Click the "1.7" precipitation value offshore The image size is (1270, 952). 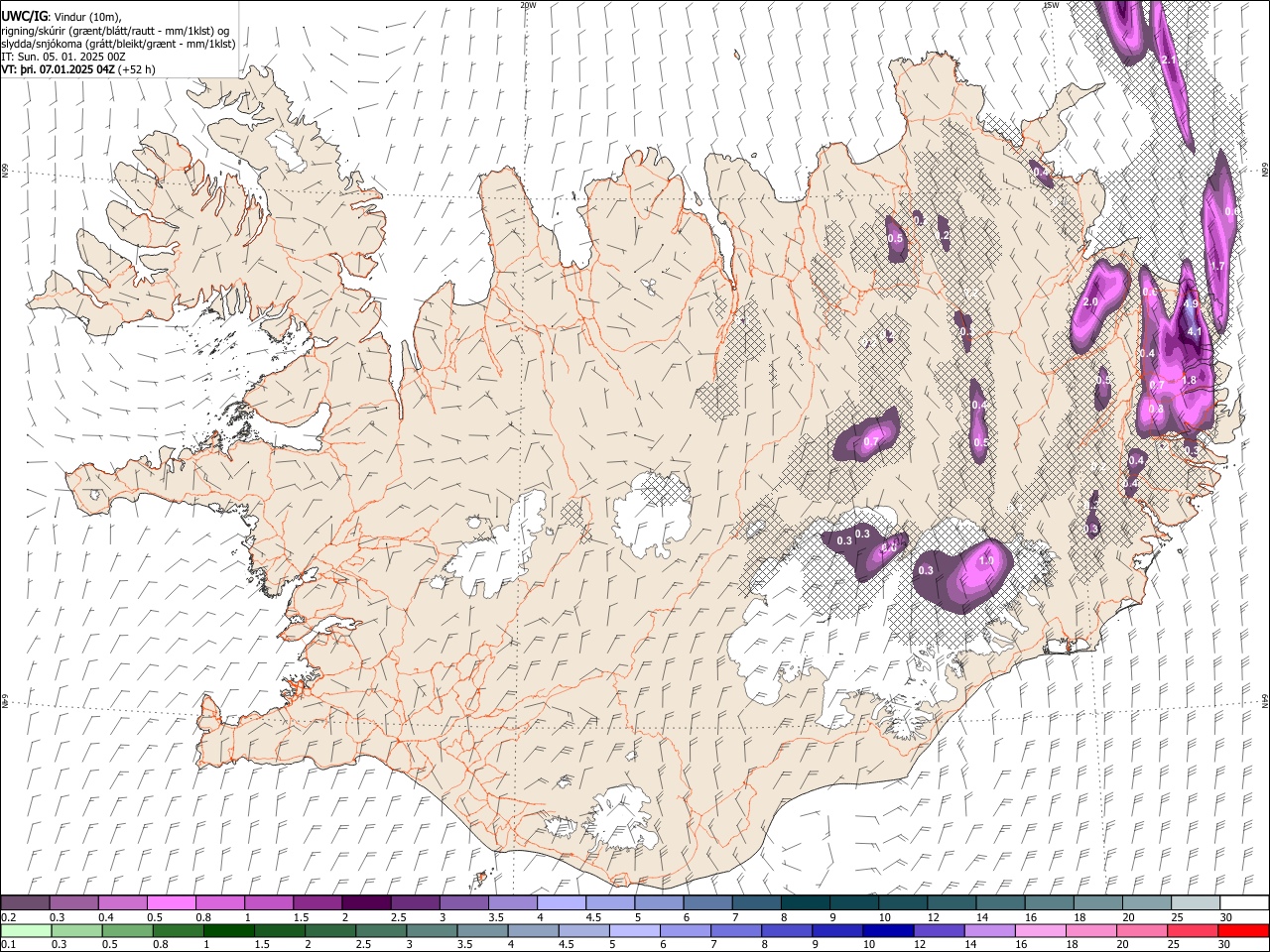point(1218,267)
